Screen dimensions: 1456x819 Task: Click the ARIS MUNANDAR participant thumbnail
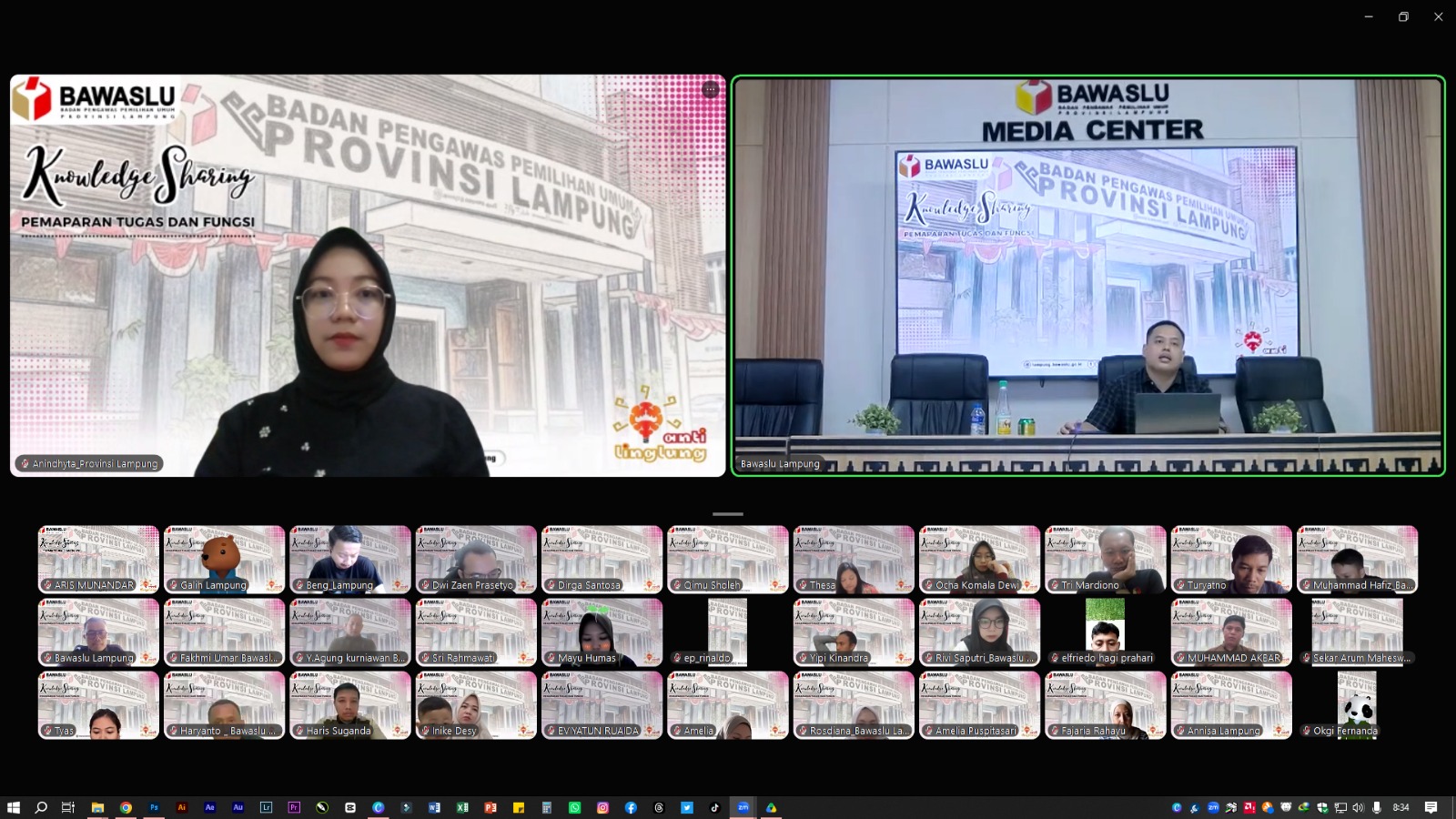tap(98, 560)
